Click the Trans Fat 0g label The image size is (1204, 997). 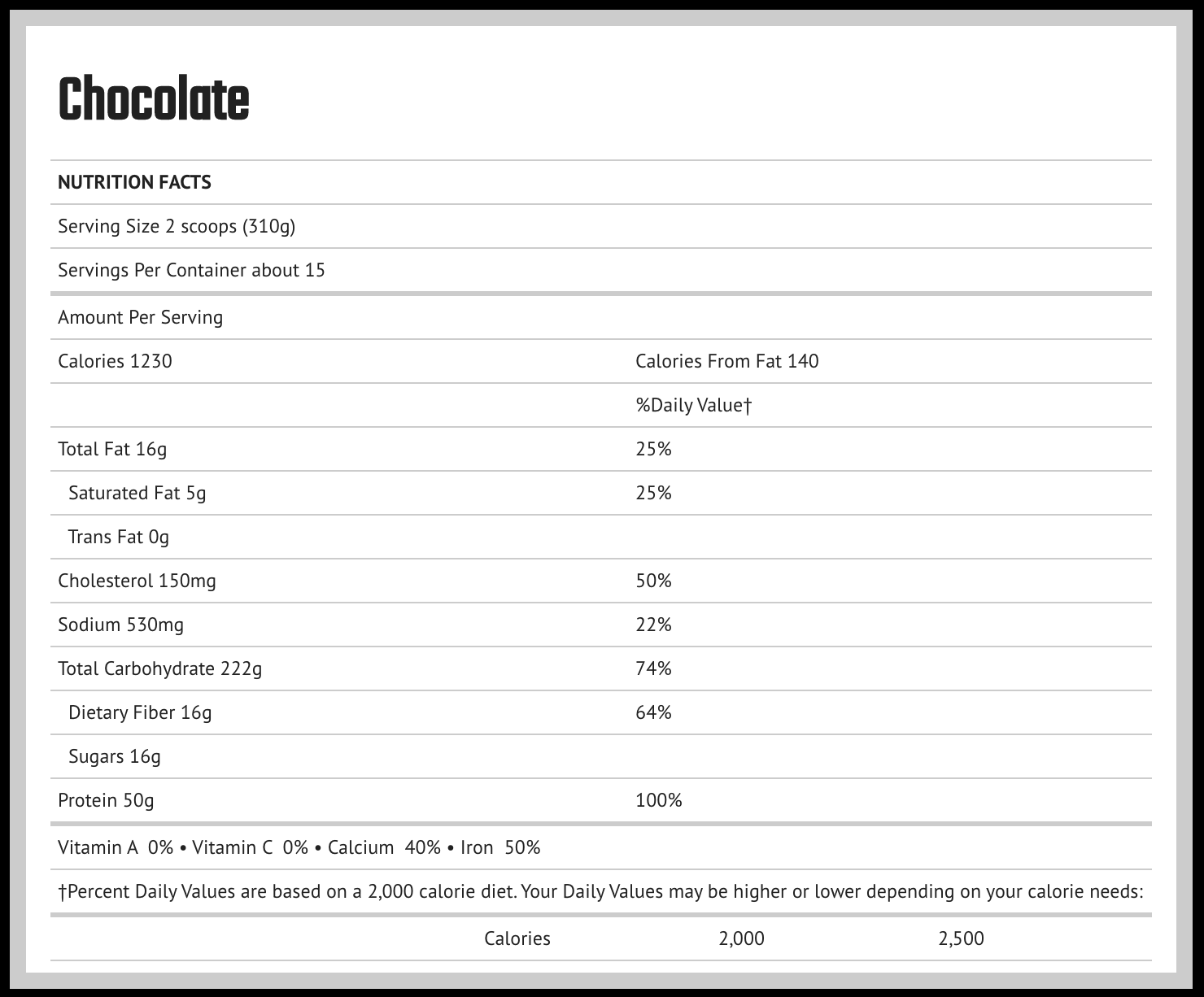click(119, 537)
